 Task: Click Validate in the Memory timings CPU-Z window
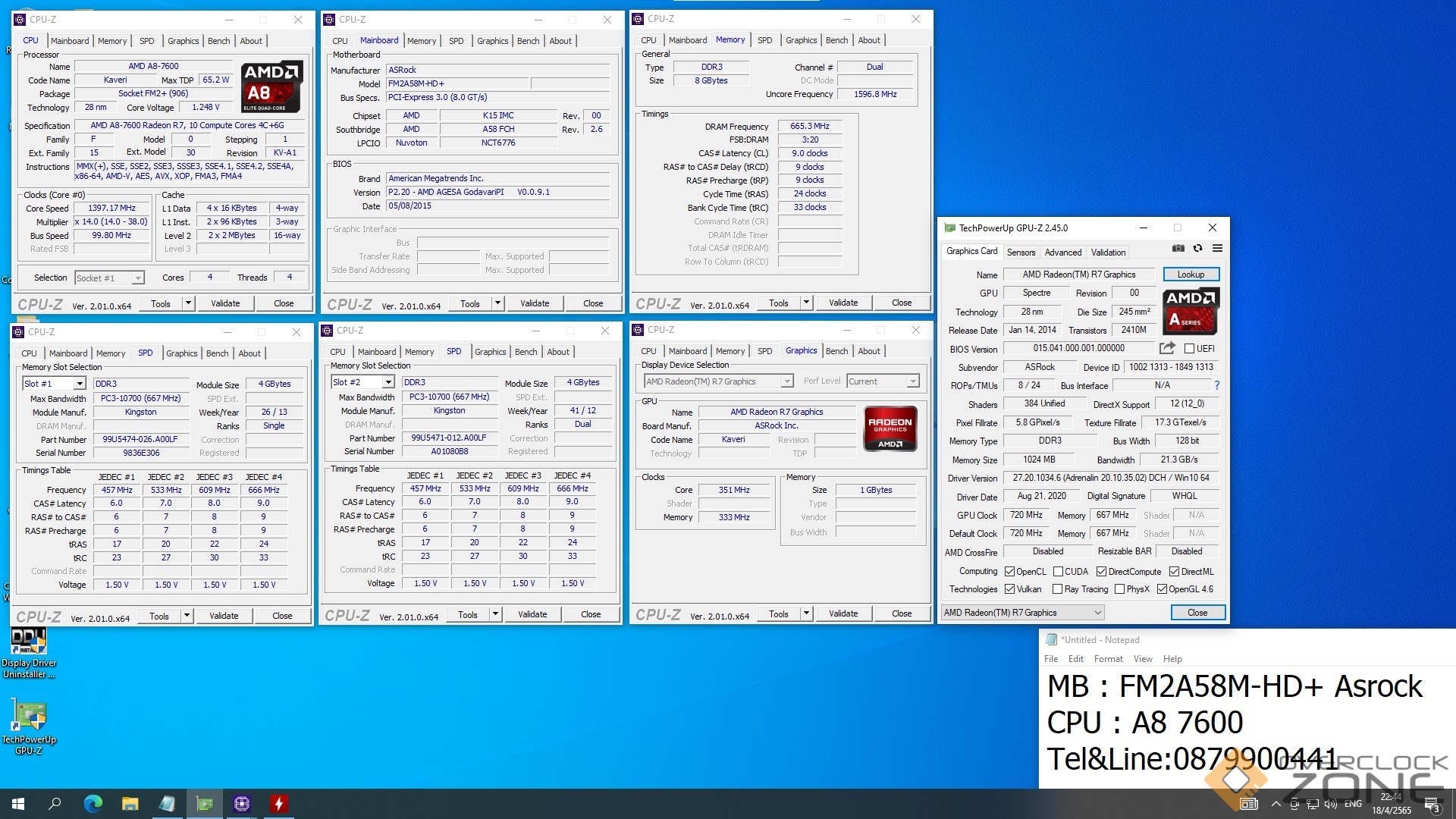pyautogui.click(x=843, y=303)
